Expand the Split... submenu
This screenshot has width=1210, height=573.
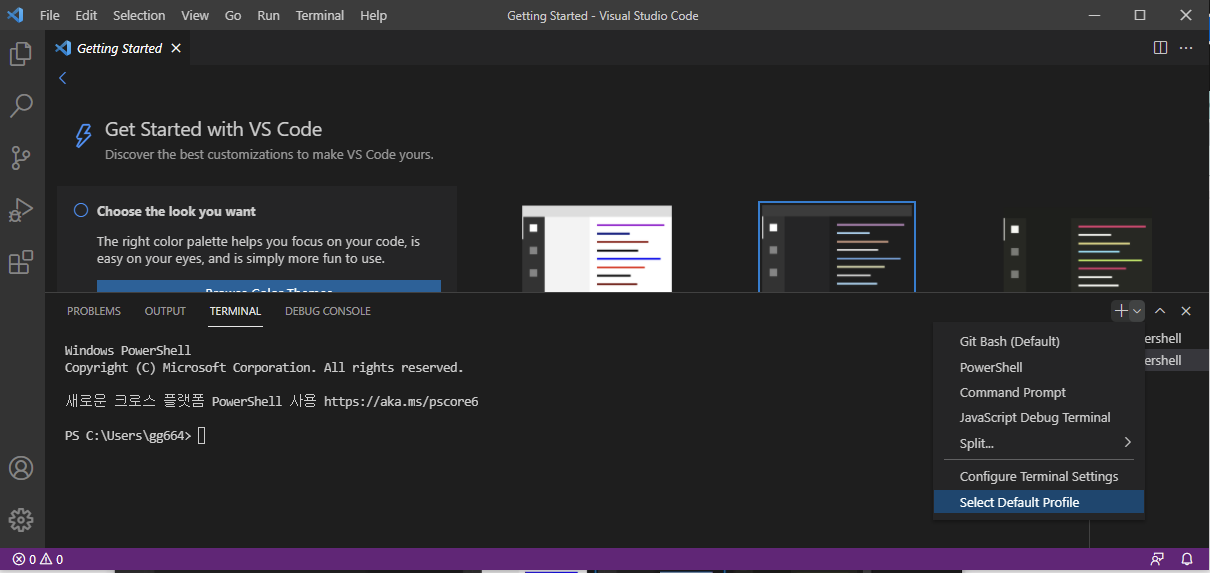click(1039, 442)
